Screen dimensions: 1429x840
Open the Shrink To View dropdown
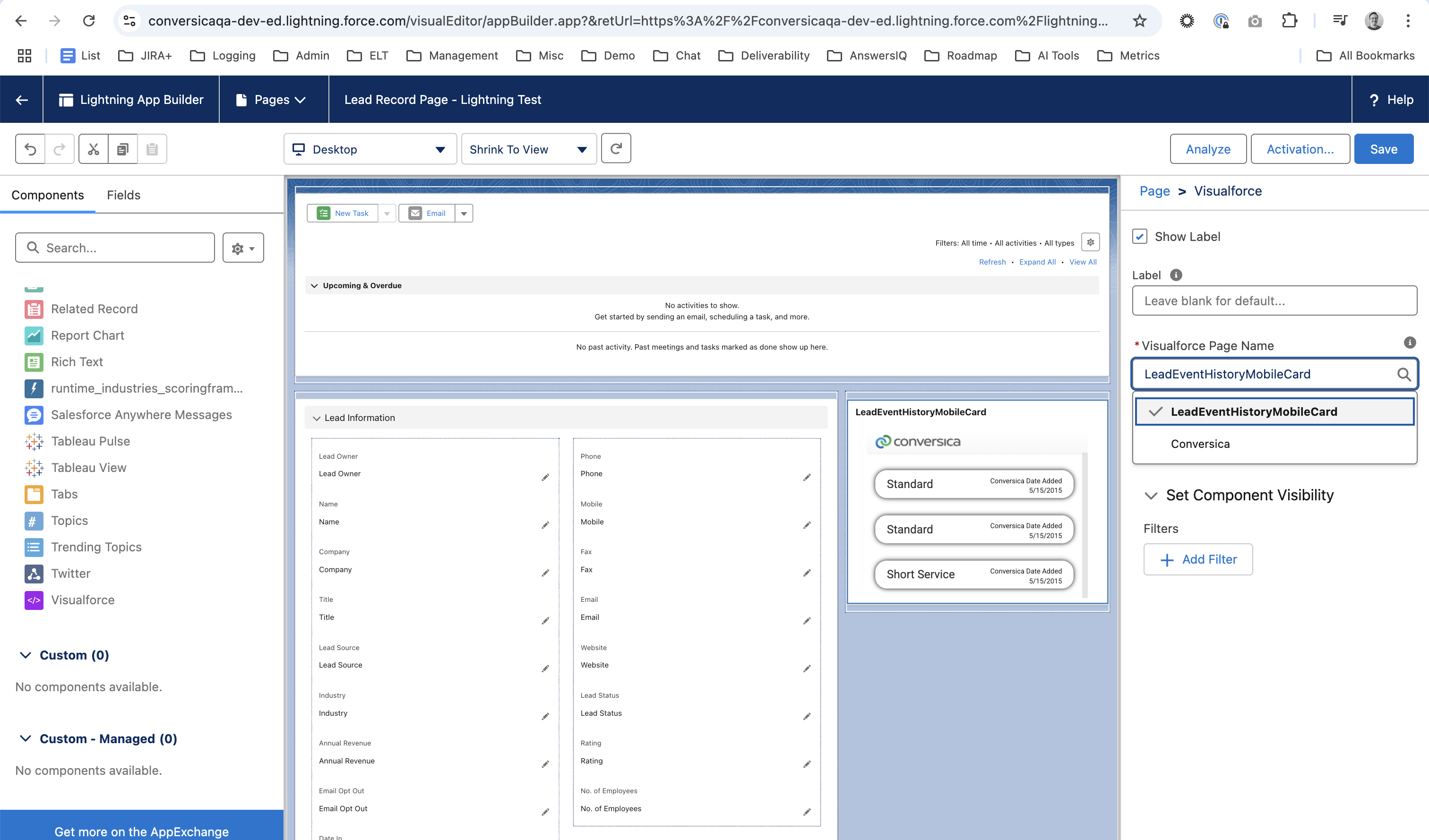(528, 149)
